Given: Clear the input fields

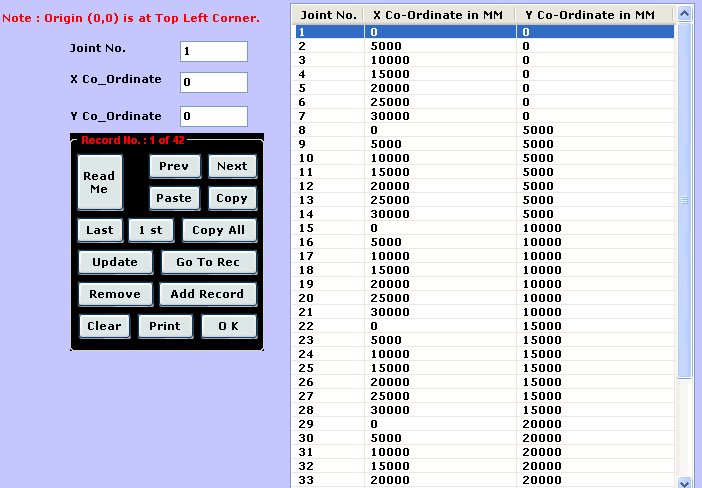Looking at the screenshot, I should tap(104, 326).
